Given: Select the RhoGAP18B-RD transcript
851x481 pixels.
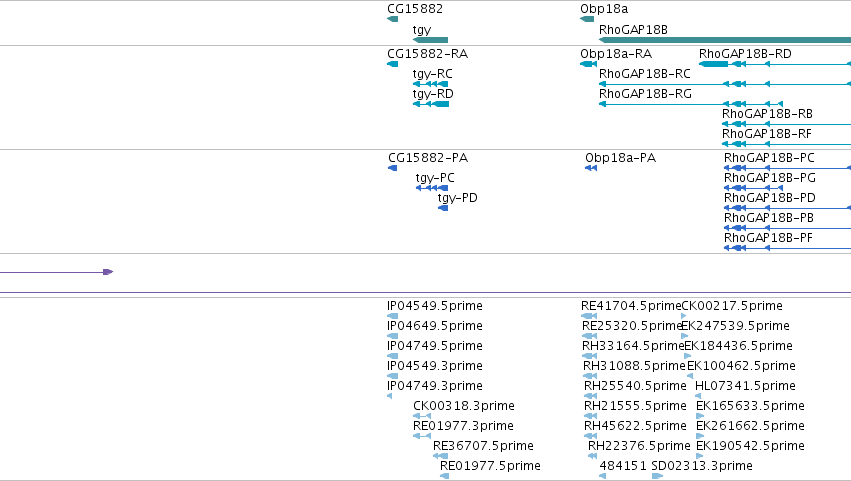Looking at the screenshot, I should pyautogui.click(x=774, y=65).
